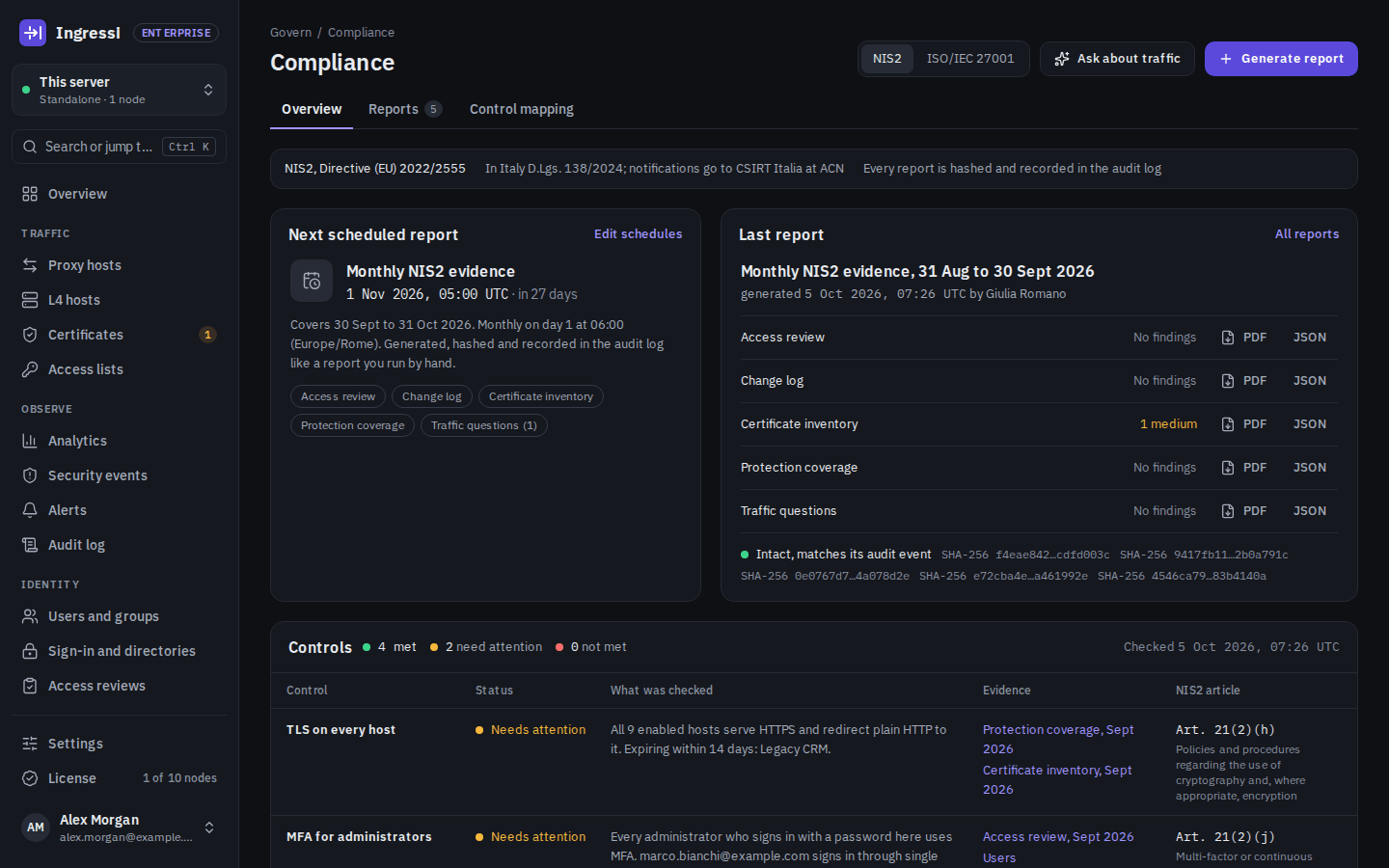Open Certificate inventory, Sept 2026 evidence
Screen dimensions: 1389x868
click(1057, 780)
